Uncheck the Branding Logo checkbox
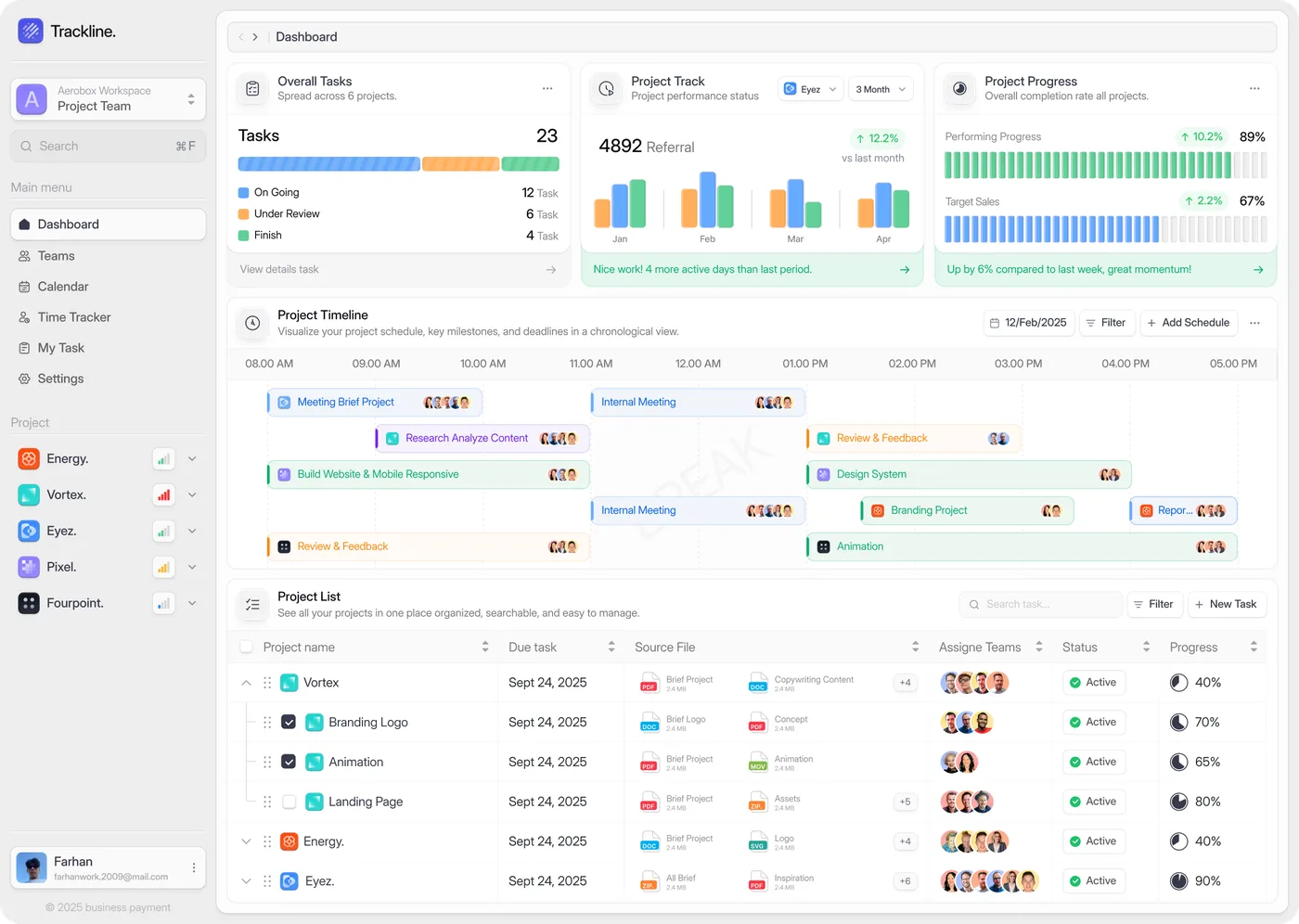The image size is (1299, 924). pyautogui.click(x=289, y=723)
